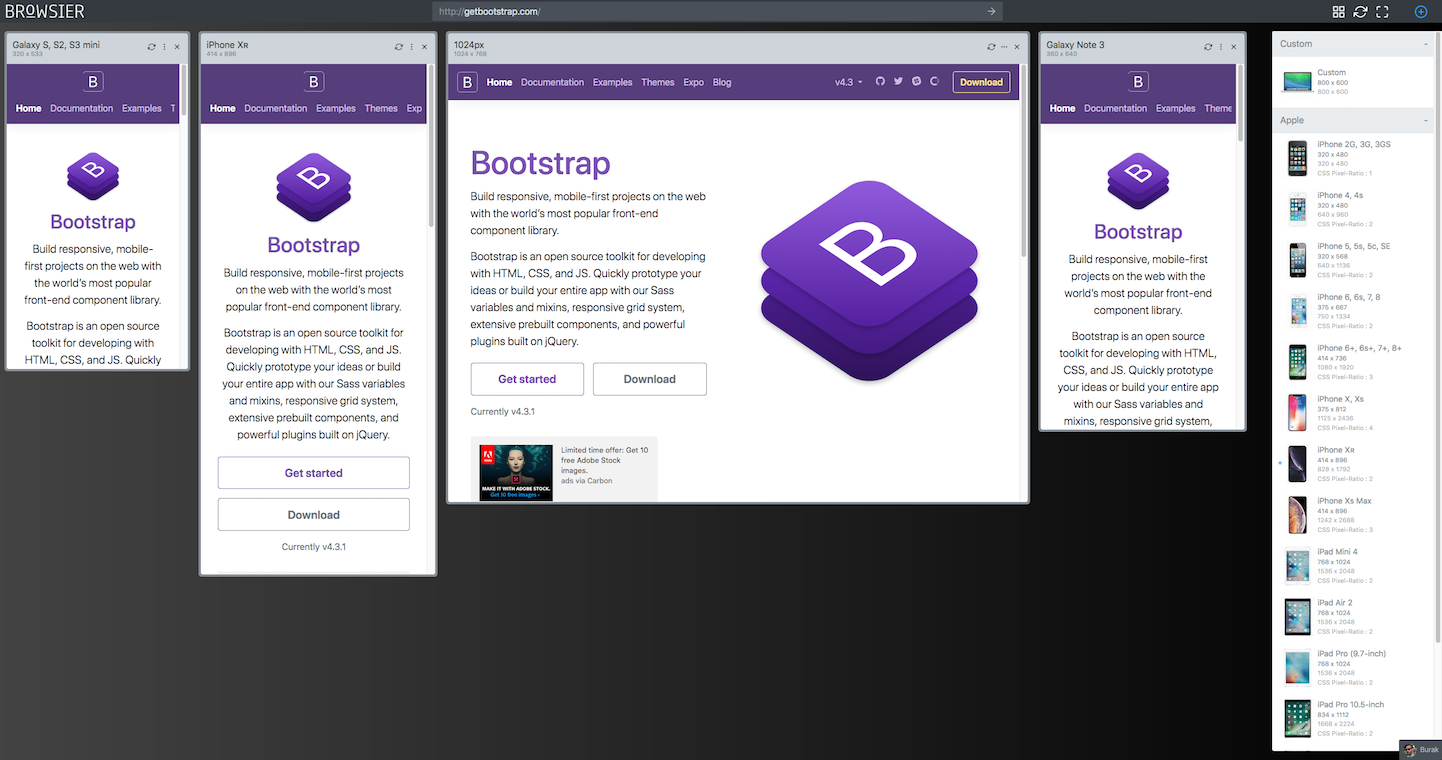Image resolution: width=1442 pixels, height=760 pixels.
Task: Click Bootstrap B logo in Galaxy Note 3 navbar
Action: pos(1138,82)
